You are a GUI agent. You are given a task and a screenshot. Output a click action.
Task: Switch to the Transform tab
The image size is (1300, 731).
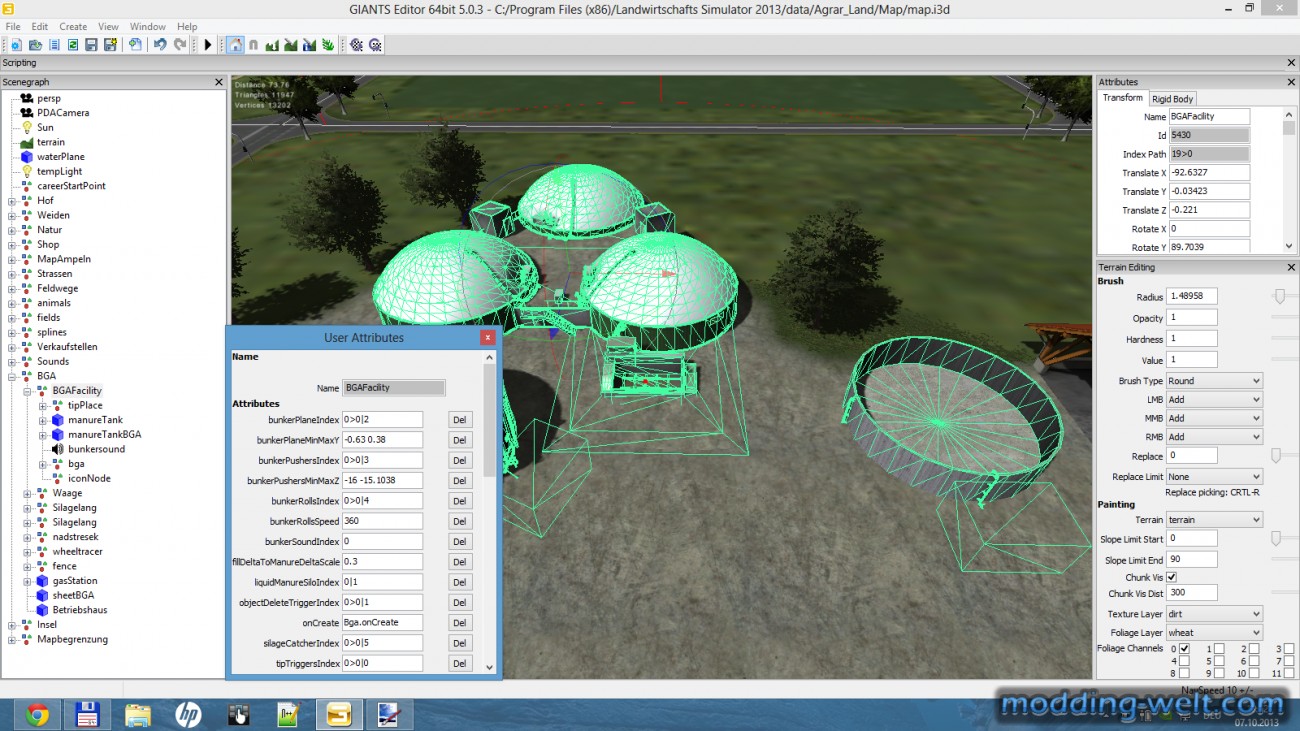1122,98
